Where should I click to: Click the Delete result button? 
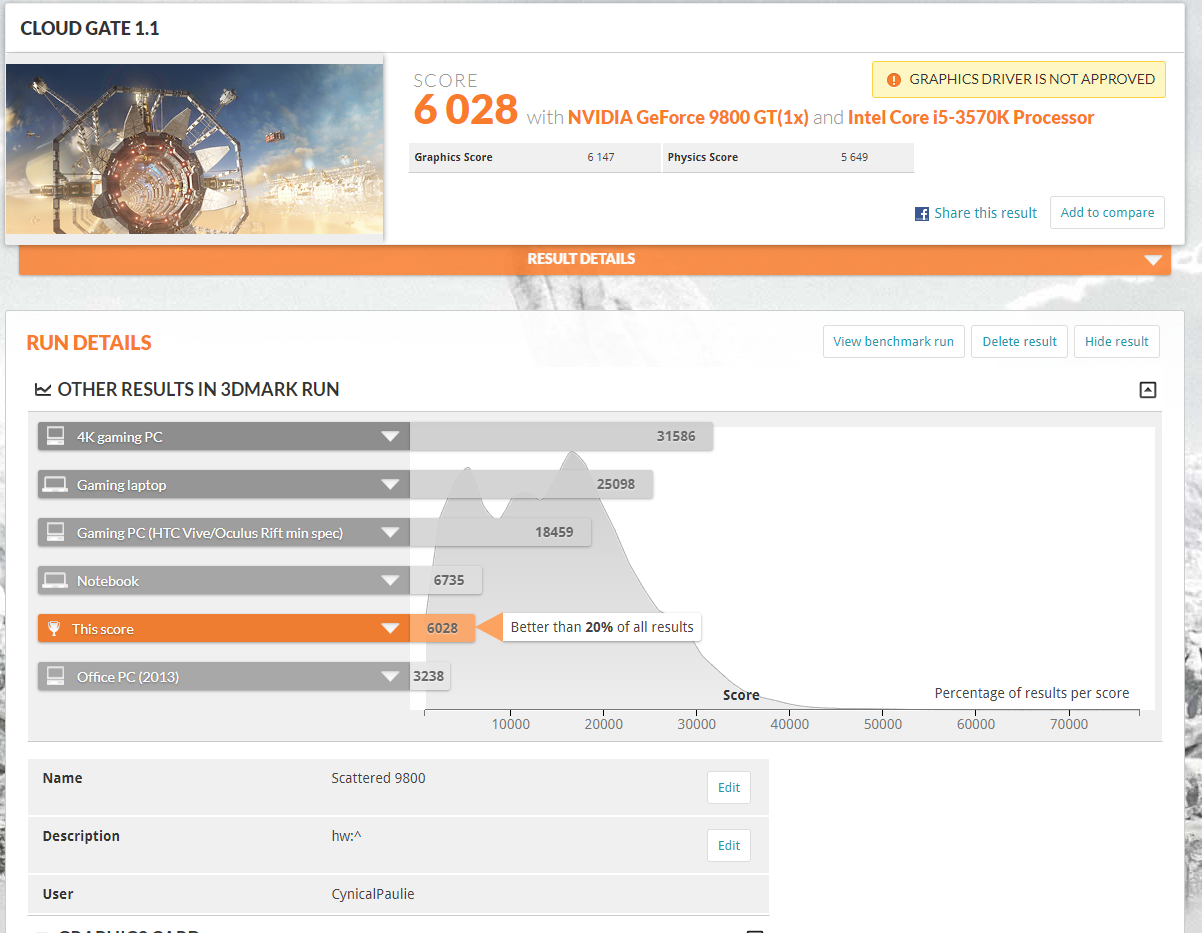(x=1019, y=341)
